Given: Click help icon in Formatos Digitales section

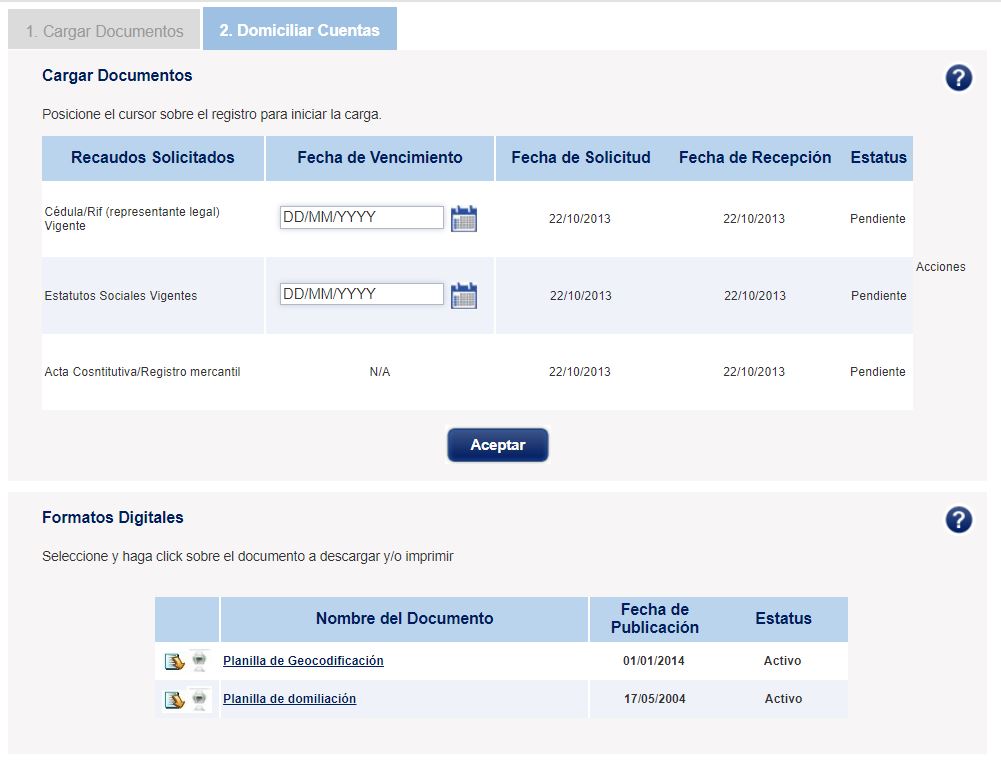Looking at the screenshot, I should click(958, 520).
